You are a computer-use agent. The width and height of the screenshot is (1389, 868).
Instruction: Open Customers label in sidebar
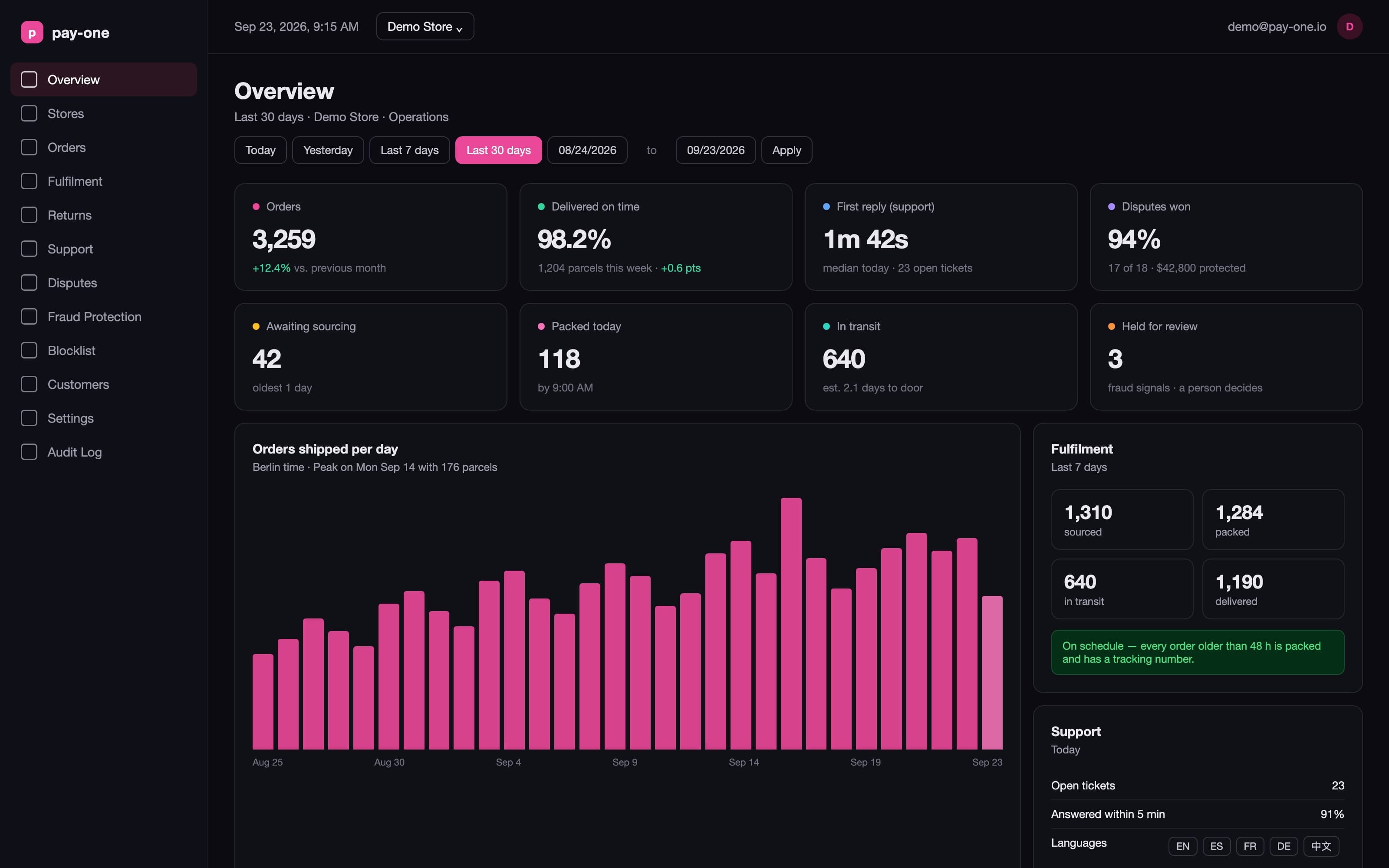(78, 385)
